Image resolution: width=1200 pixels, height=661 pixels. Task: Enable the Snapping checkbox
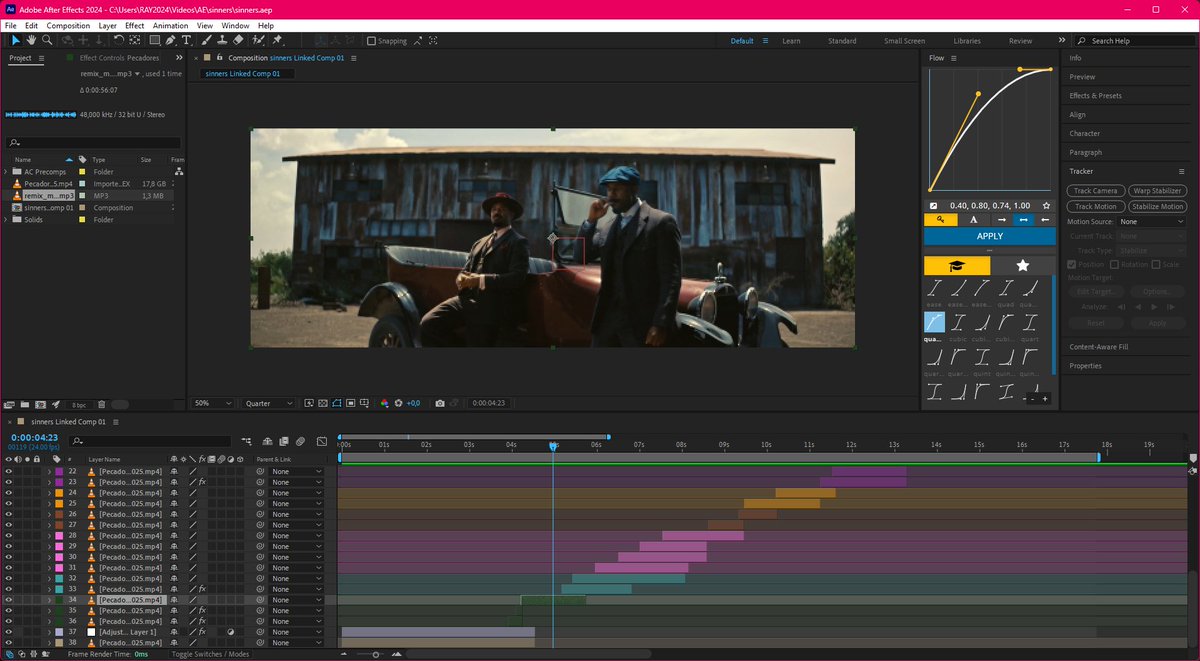pyautogui.click(x=372, y=41)
